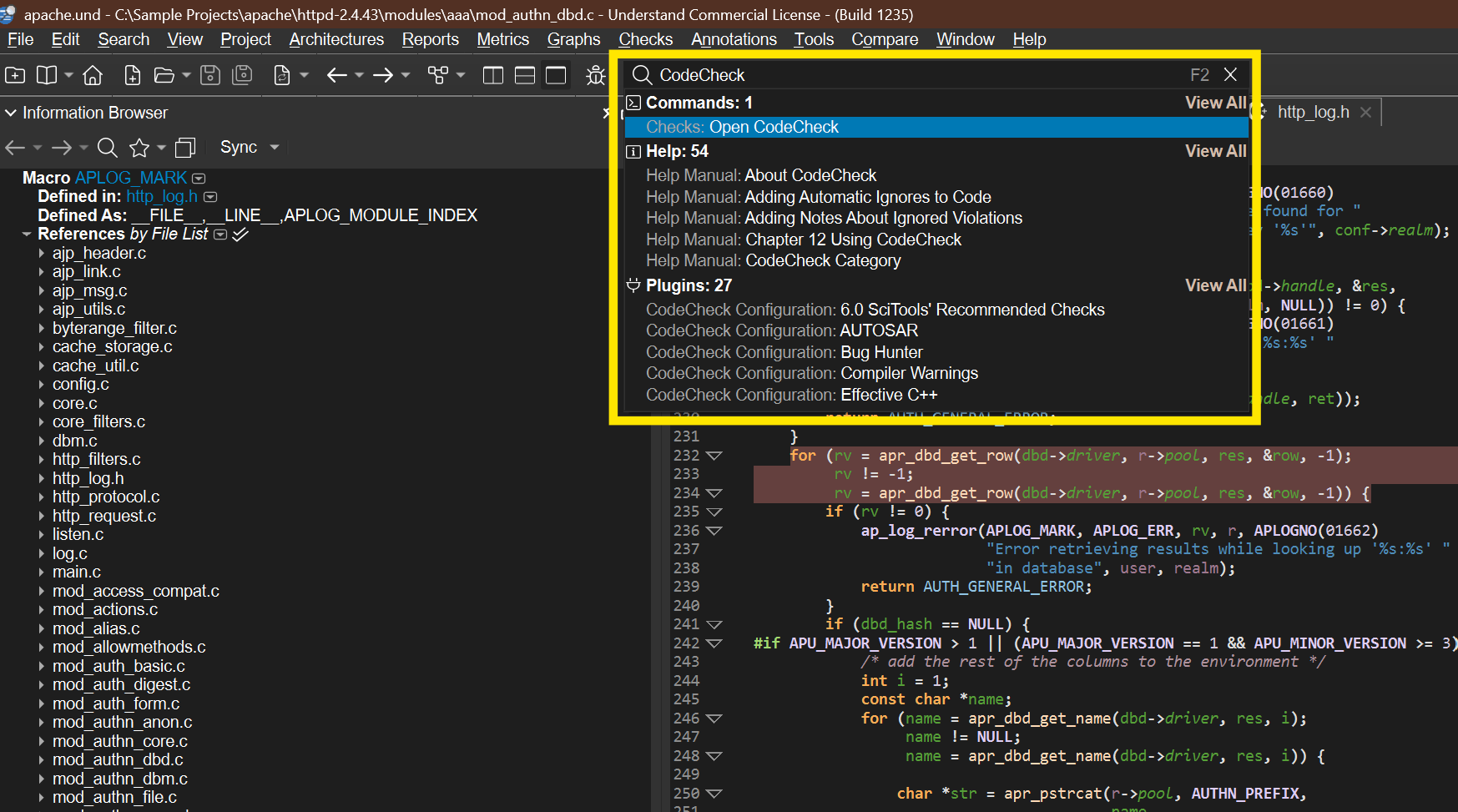Screen dimensions: 1458x812
Task: Click the star bookmark icon in Information Browser
Action: 139,148
